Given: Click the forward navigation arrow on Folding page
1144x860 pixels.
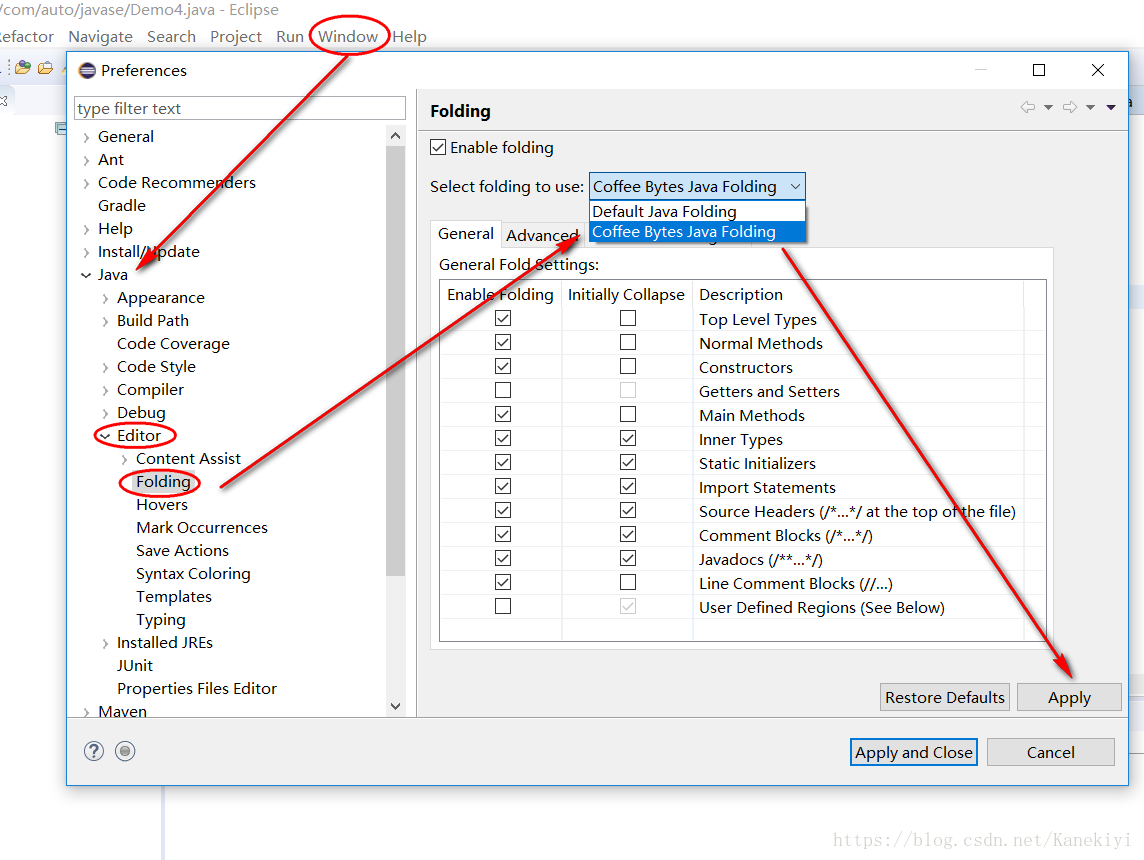Looking at the screenshot, I should (x=1068, y=106).
